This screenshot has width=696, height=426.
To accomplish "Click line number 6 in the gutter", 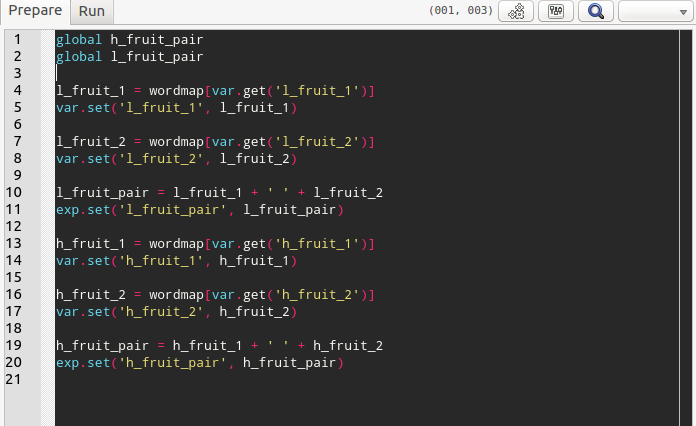I will pos(17,125).
